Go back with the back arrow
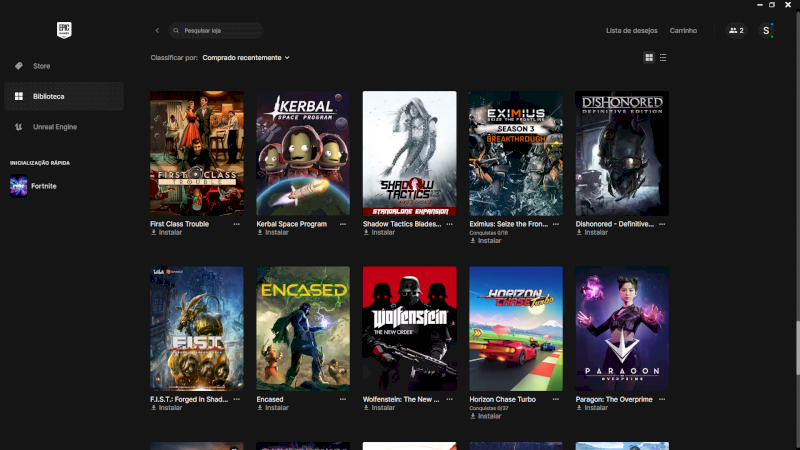The width and height of the screenshot is (800, 450). (x=157, y=31)
